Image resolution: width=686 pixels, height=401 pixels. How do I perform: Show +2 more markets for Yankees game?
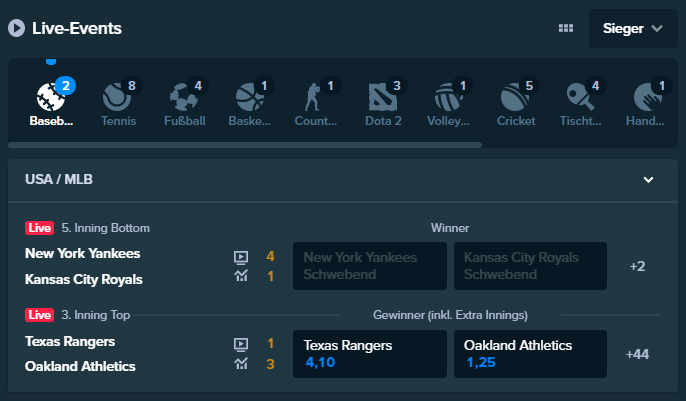coord(637,266)
